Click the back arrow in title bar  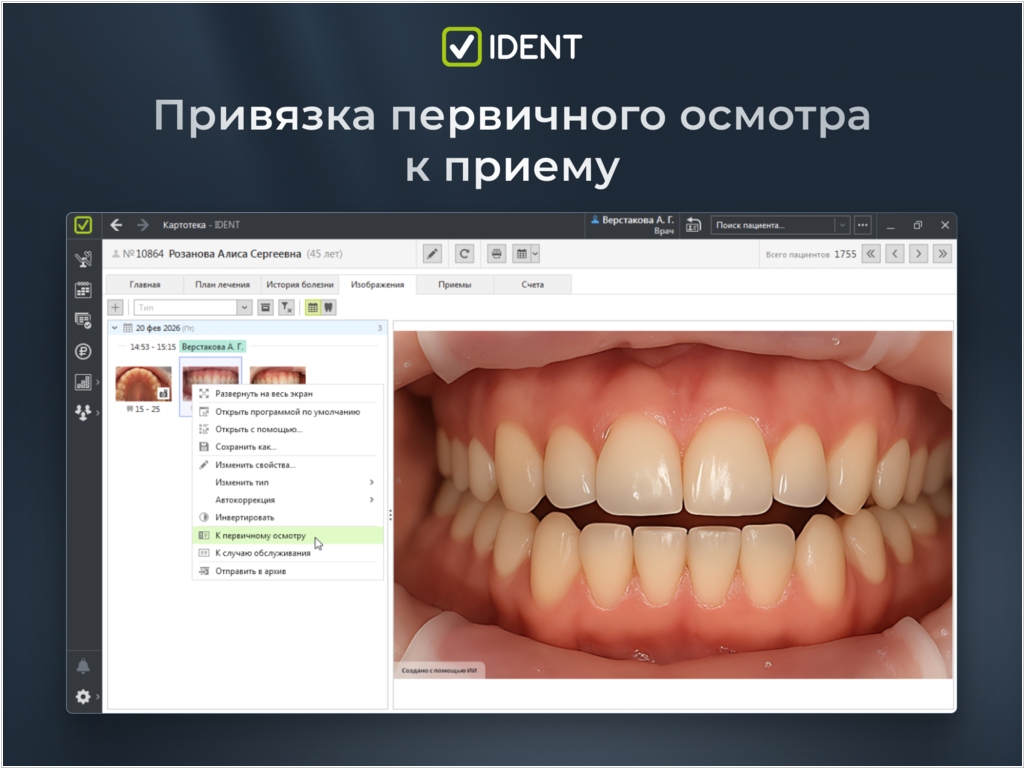point(116,225)
